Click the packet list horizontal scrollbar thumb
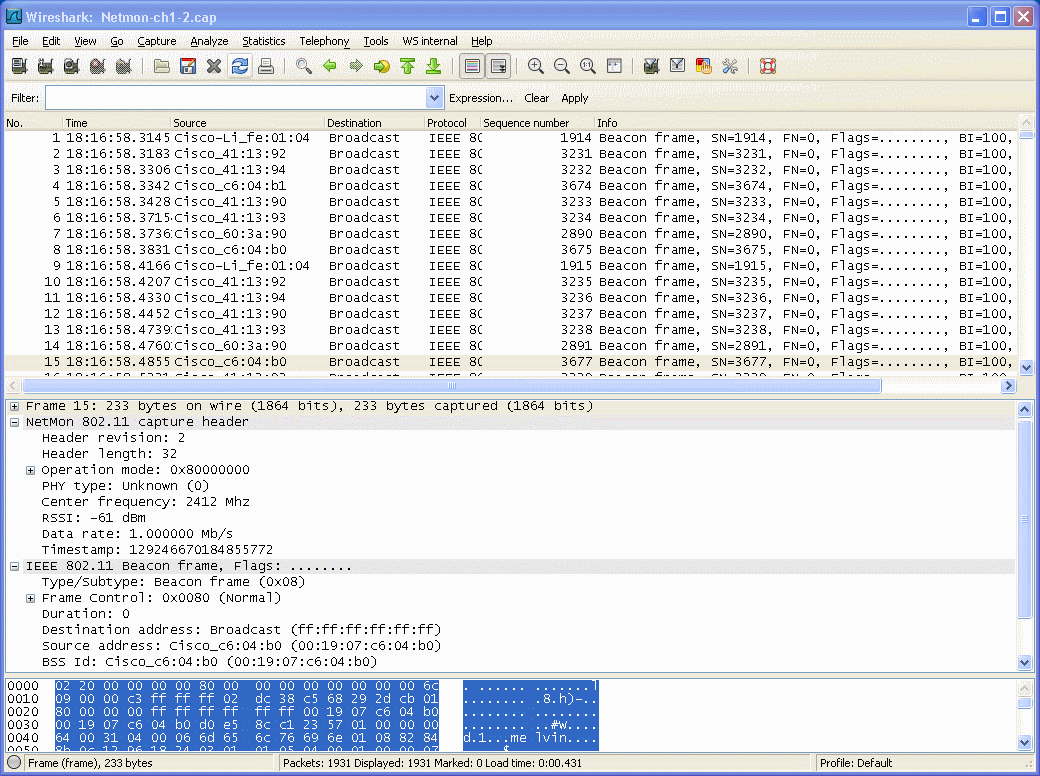The height and width of the screenshot is (776, 1040). coord(452,385)
